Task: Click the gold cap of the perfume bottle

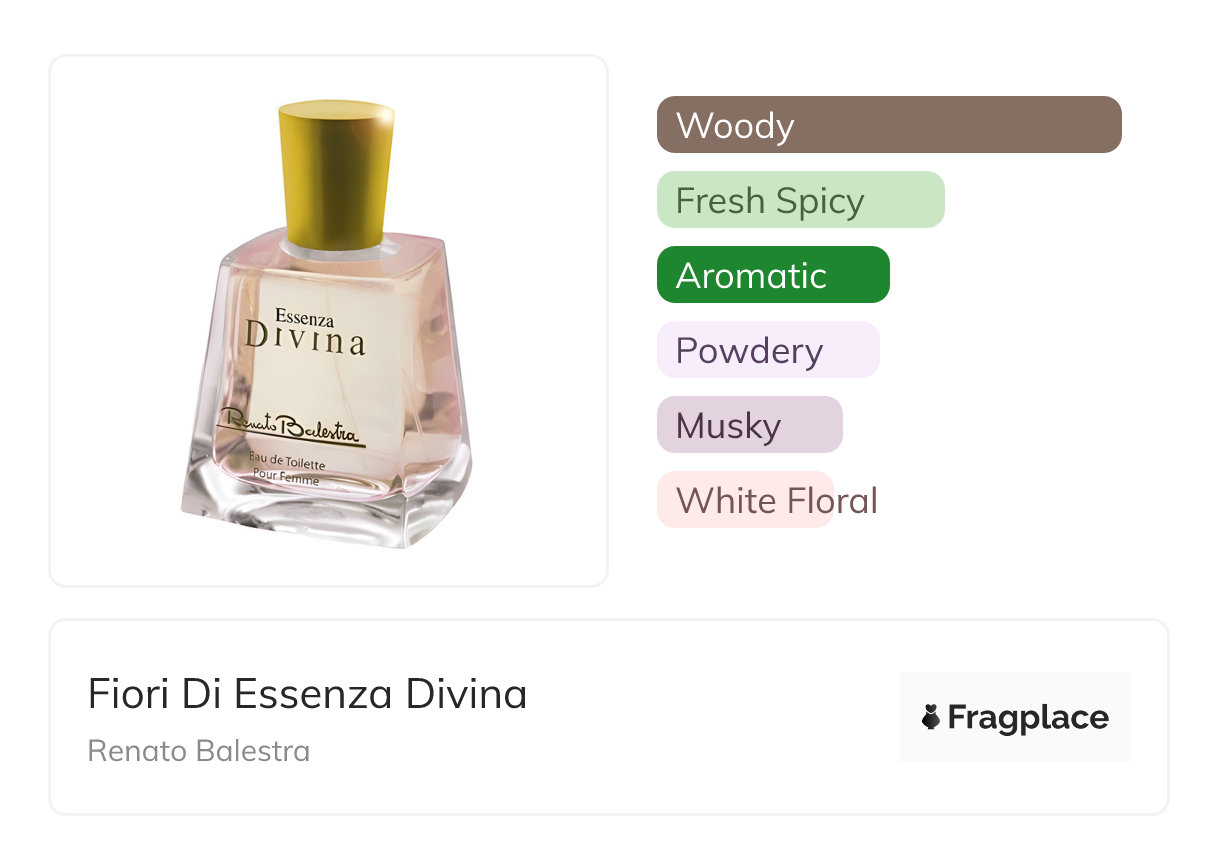Action: (x=336, y=172)
